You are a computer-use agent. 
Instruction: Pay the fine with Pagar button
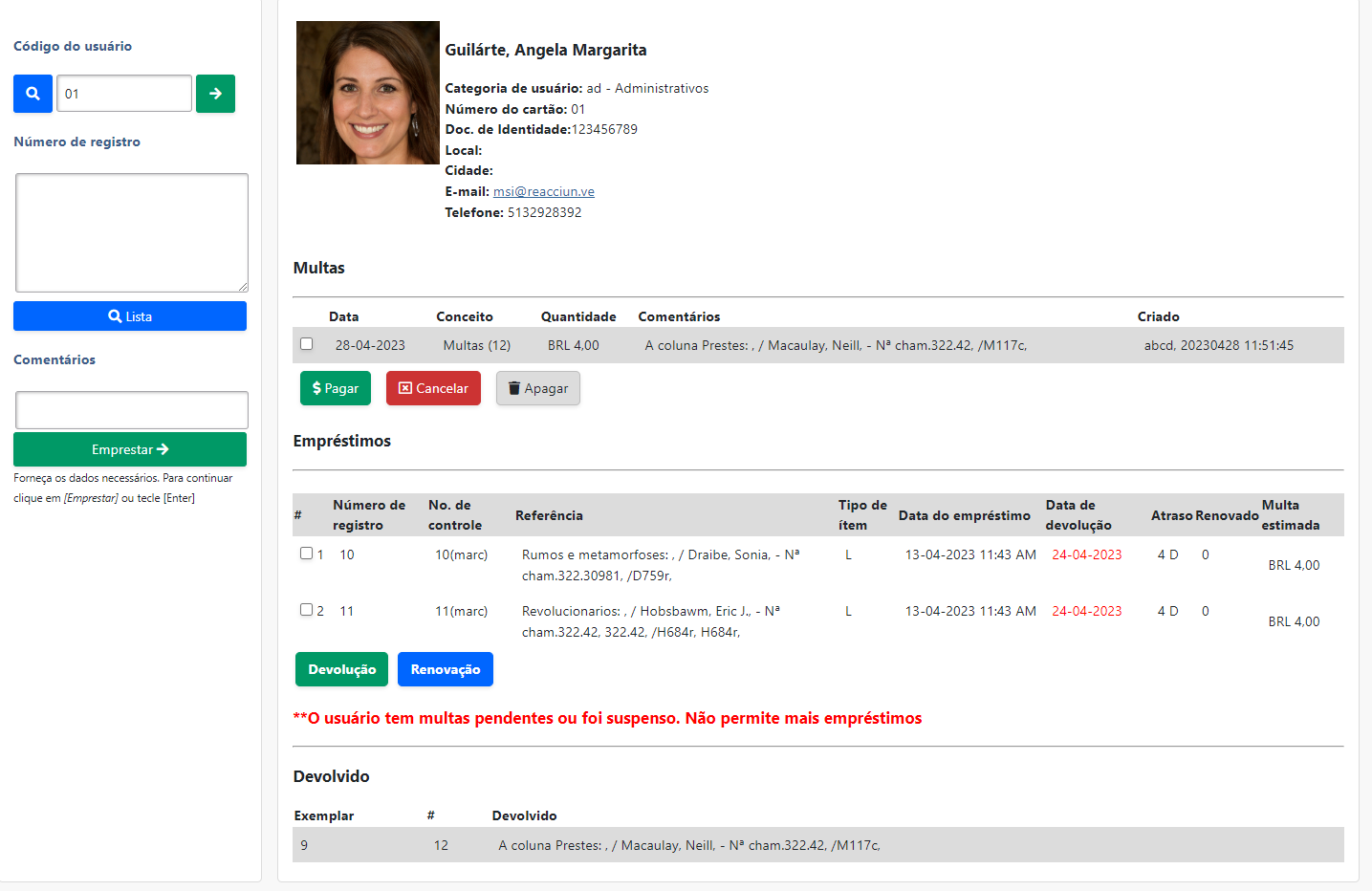pos(335,388)
